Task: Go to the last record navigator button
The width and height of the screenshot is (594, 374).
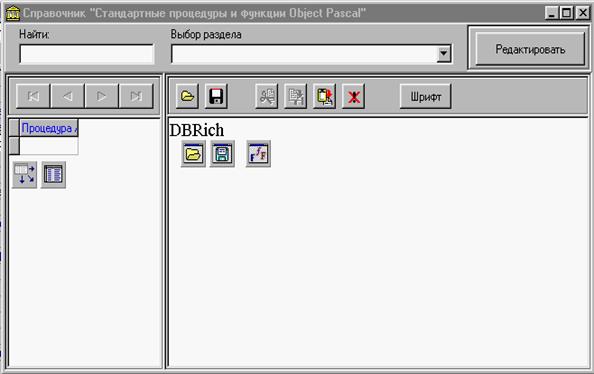Action: coord(136,96)
